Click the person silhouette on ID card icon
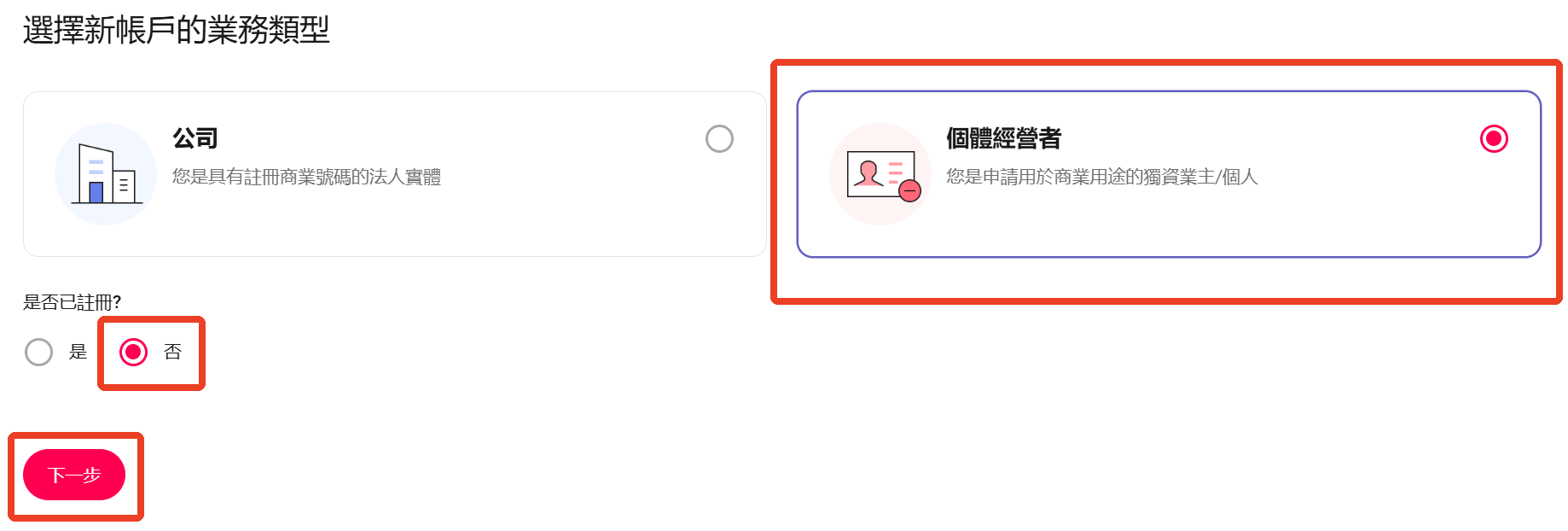1568x531 pixels. coord(869,173)
